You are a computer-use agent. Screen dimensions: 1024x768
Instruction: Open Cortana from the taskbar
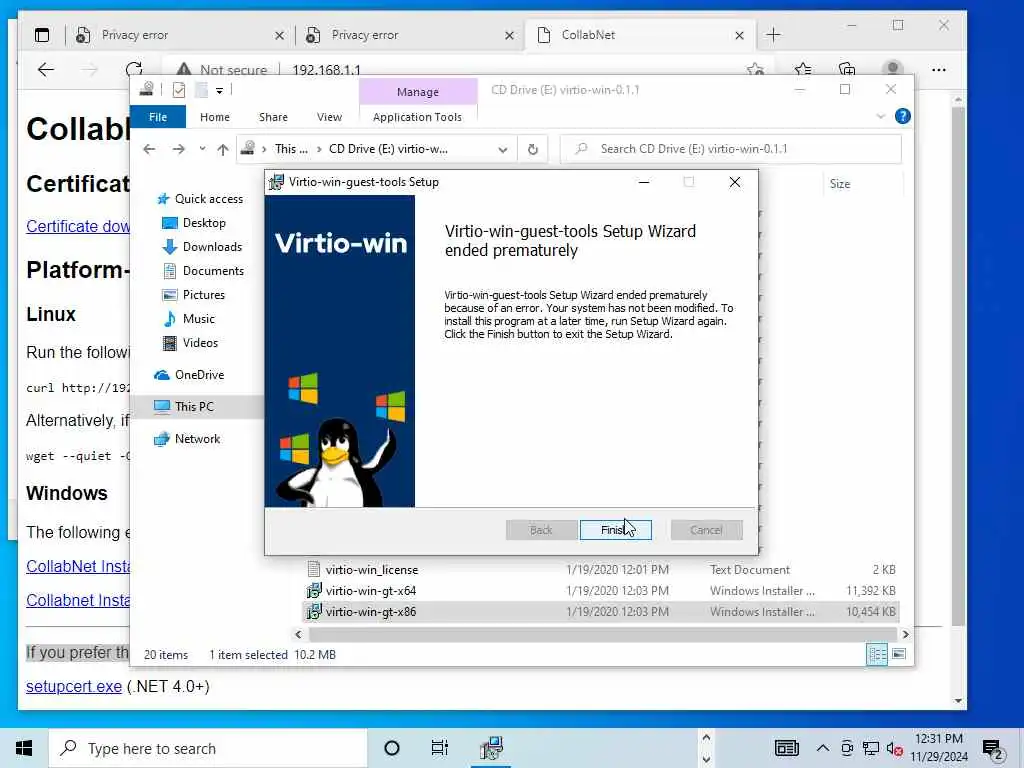392,748
